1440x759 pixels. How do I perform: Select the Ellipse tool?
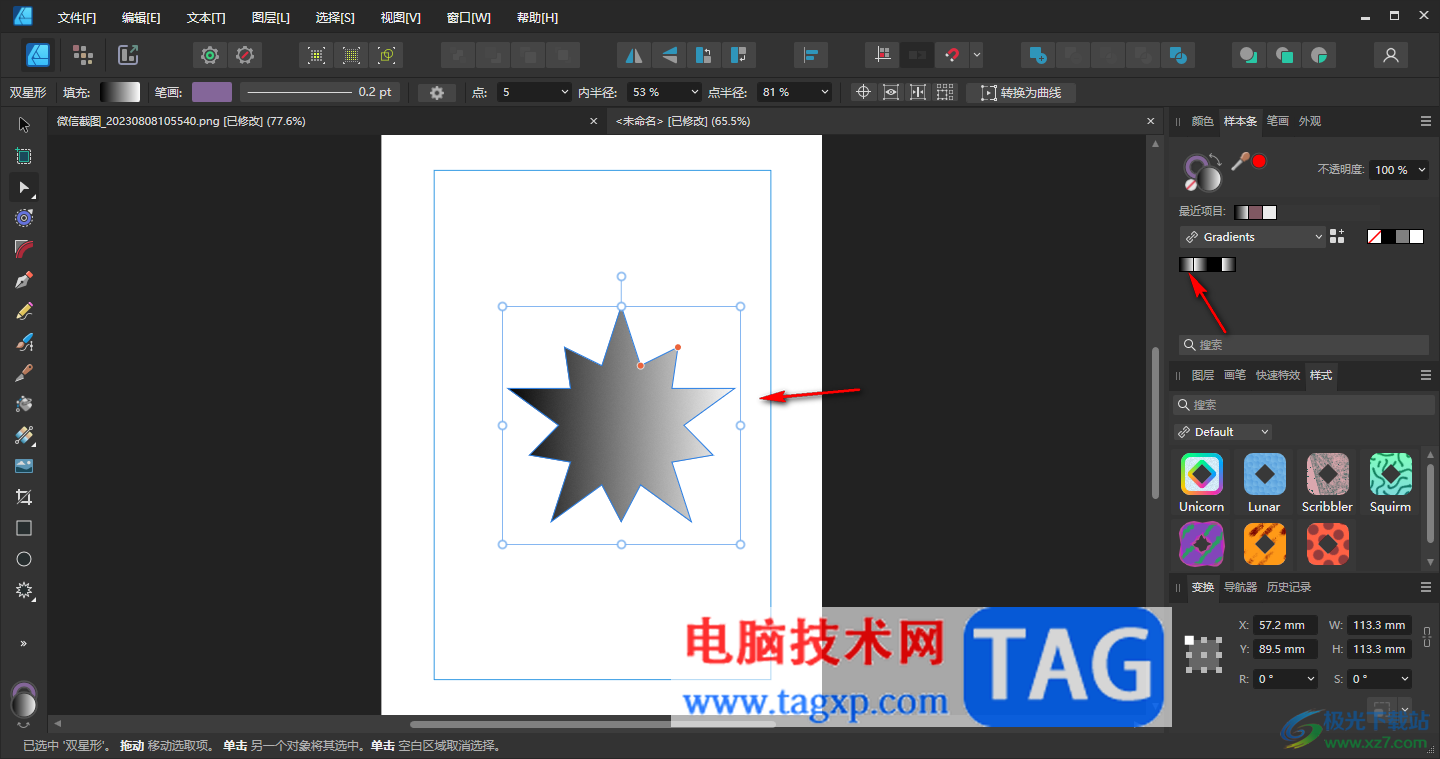(24, 559)
